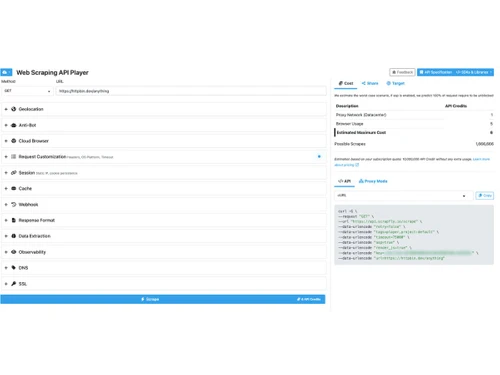Open the GET method dropdown
This screenshot has width=500, height=375.
(27, 91)
